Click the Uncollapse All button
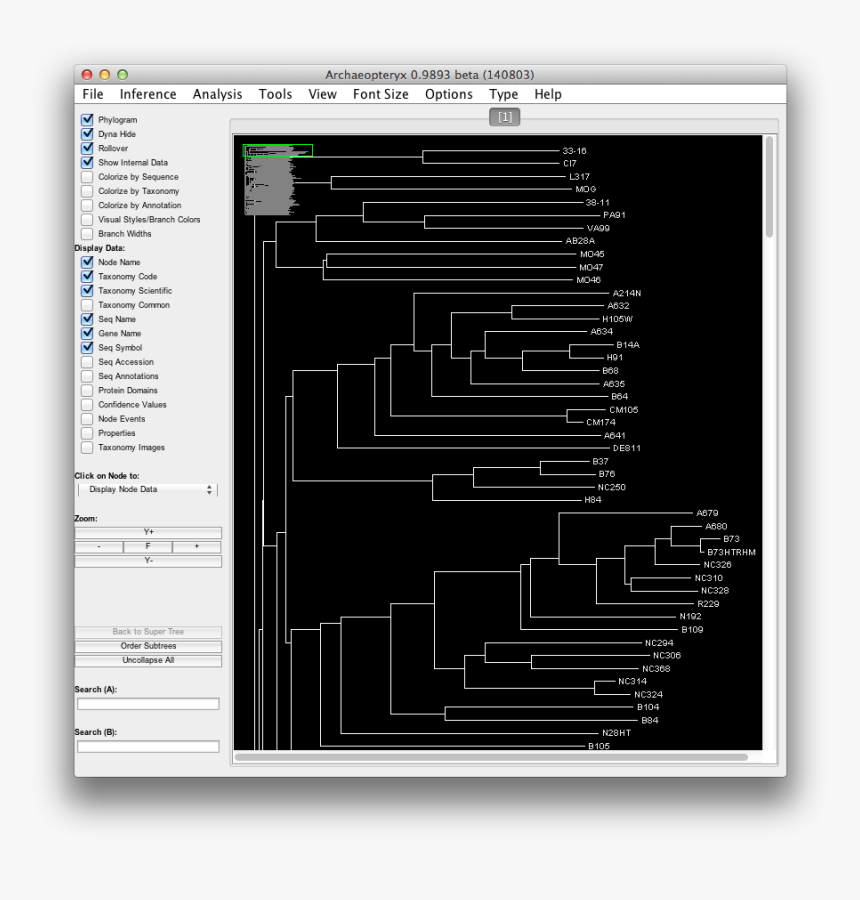This screenshot has height=900, width=860. [x=147, y=660]
